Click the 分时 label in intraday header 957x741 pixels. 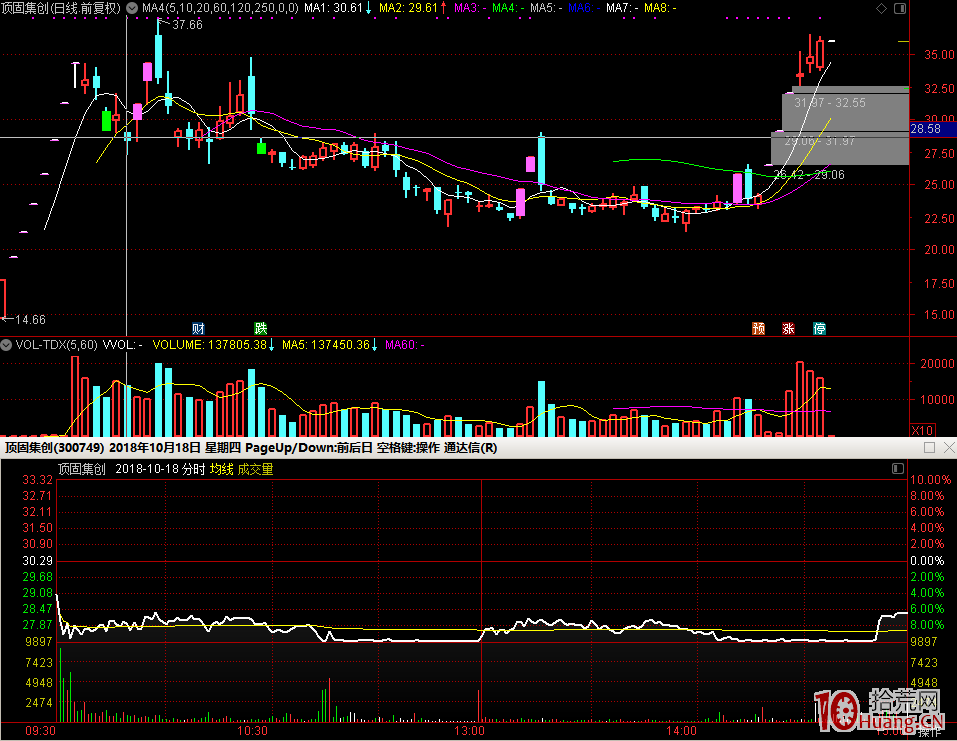point(192,469)
